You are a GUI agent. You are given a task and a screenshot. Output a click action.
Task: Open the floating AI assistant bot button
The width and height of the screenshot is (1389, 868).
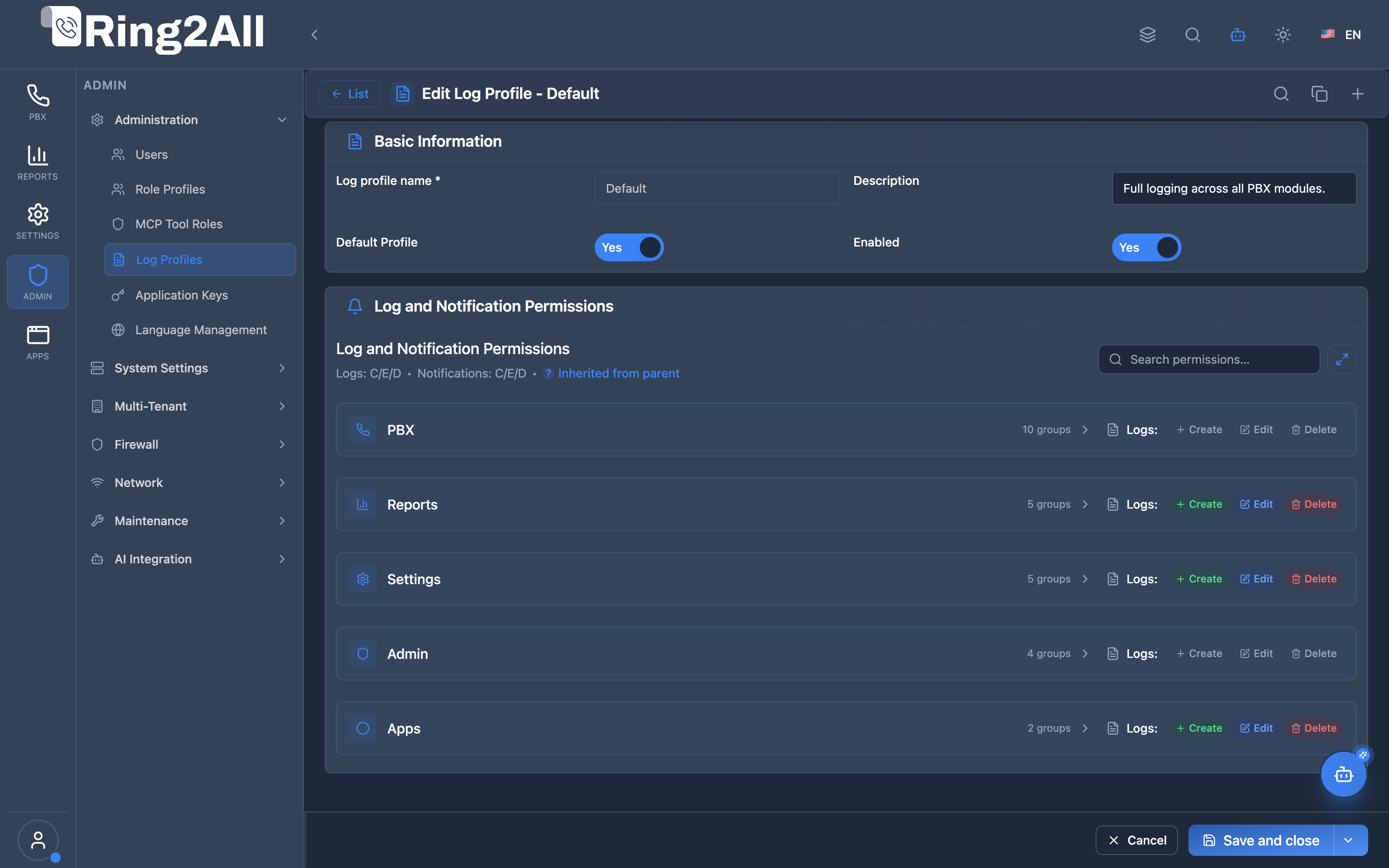click(1344, 774)
